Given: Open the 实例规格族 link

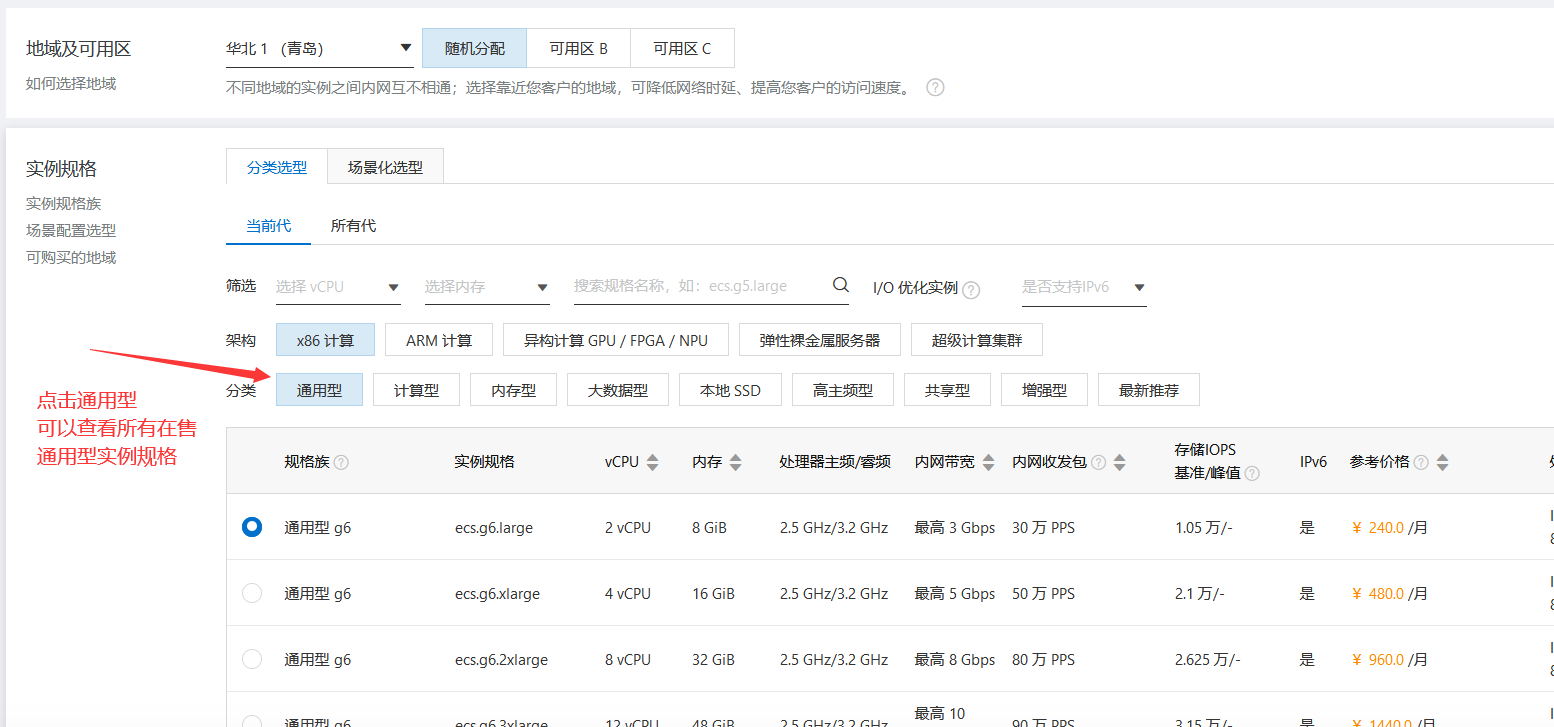Looking at the screenshot, I should click(x=63, y=203).
